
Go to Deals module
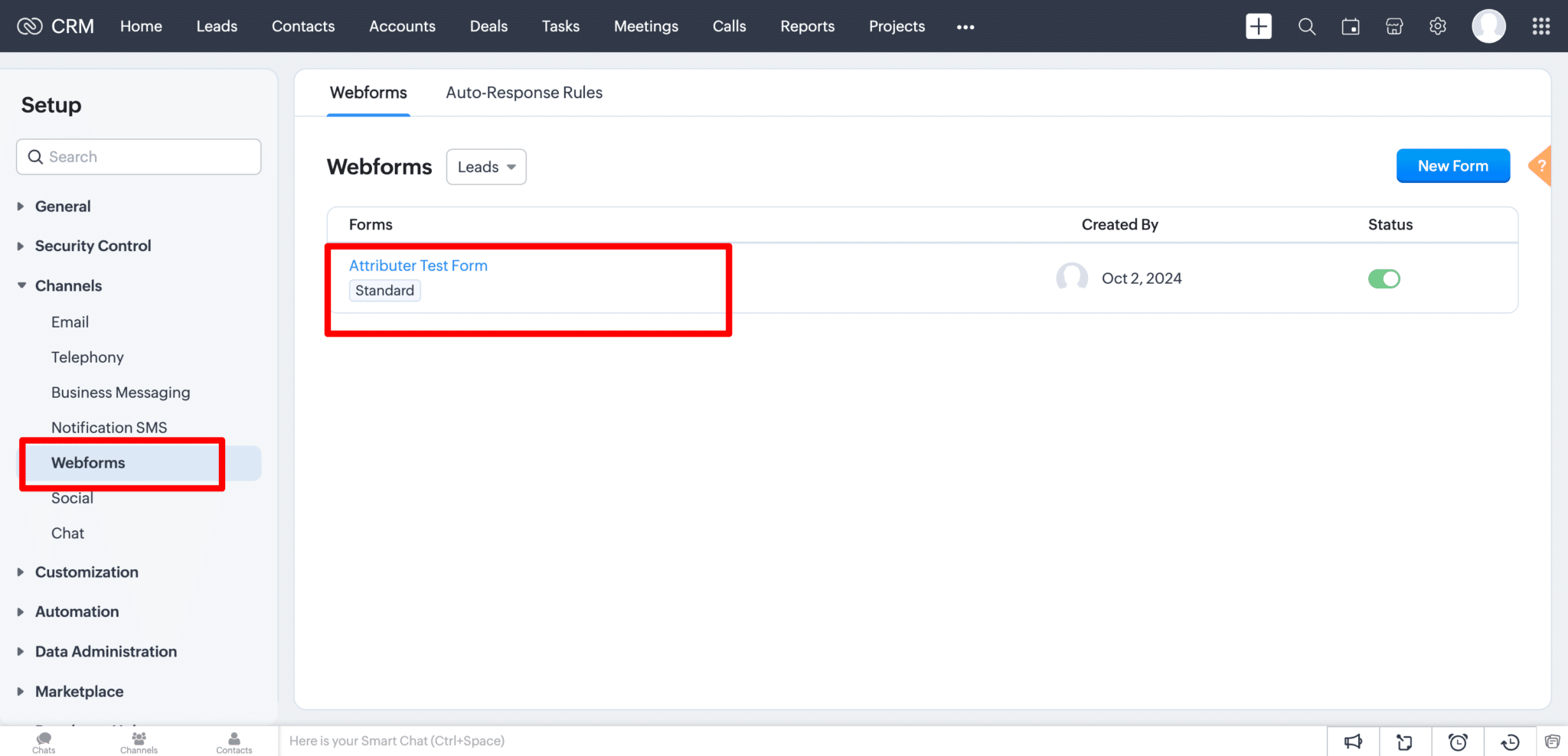(x=488, y=27)
